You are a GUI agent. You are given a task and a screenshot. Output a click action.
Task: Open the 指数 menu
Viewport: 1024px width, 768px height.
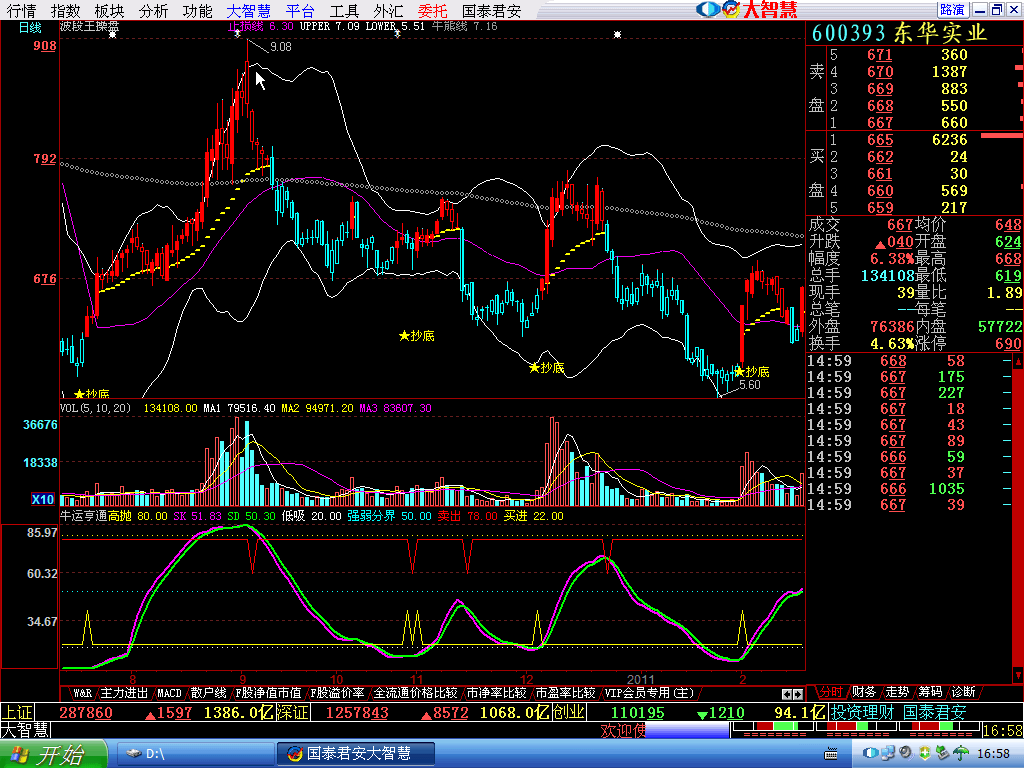[x=65, y=10]
